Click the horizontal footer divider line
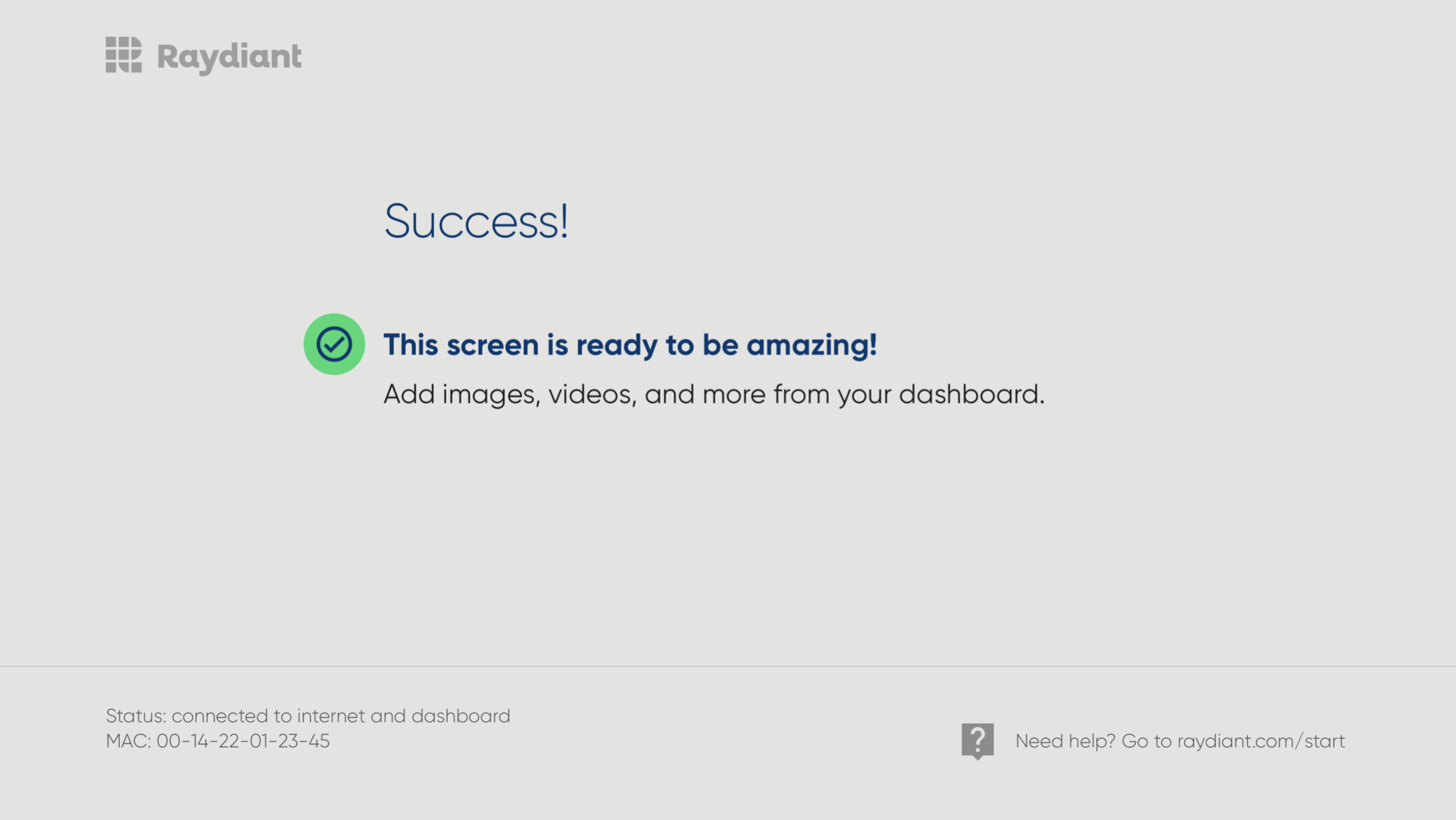The image size is (1456, 820). [x=728, y=666]
